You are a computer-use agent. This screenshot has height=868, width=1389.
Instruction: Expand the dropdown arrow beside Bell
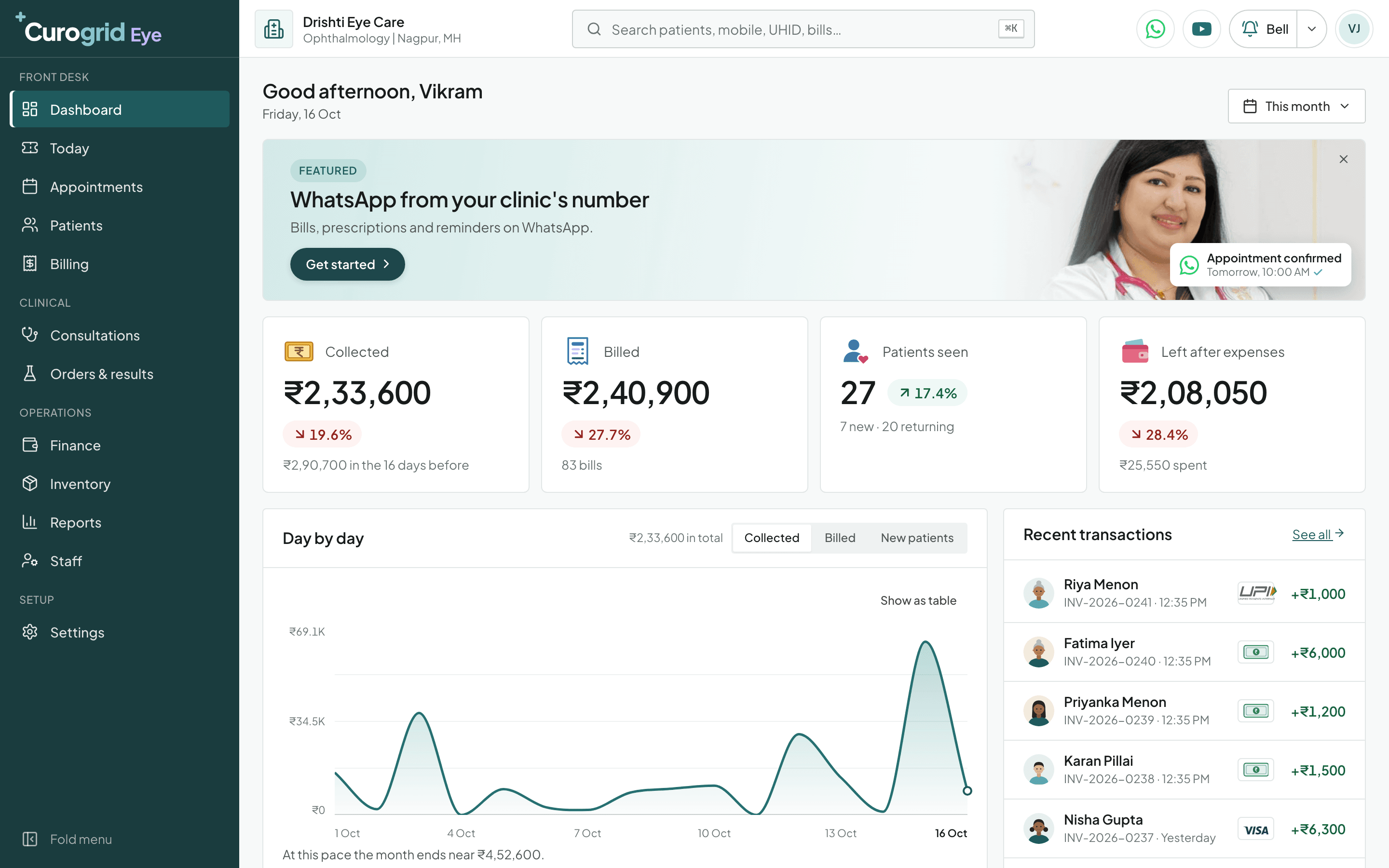(1311, 29)
